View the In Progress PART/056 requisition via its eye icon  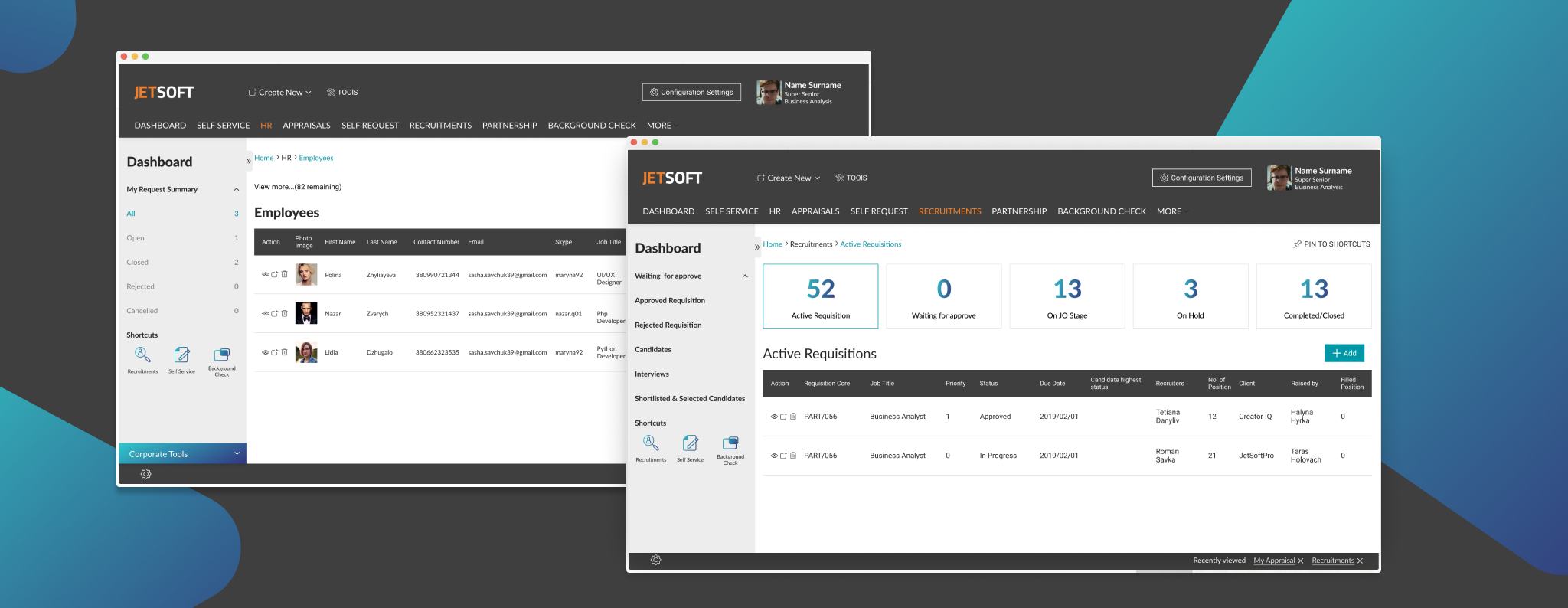pos(774,456)
